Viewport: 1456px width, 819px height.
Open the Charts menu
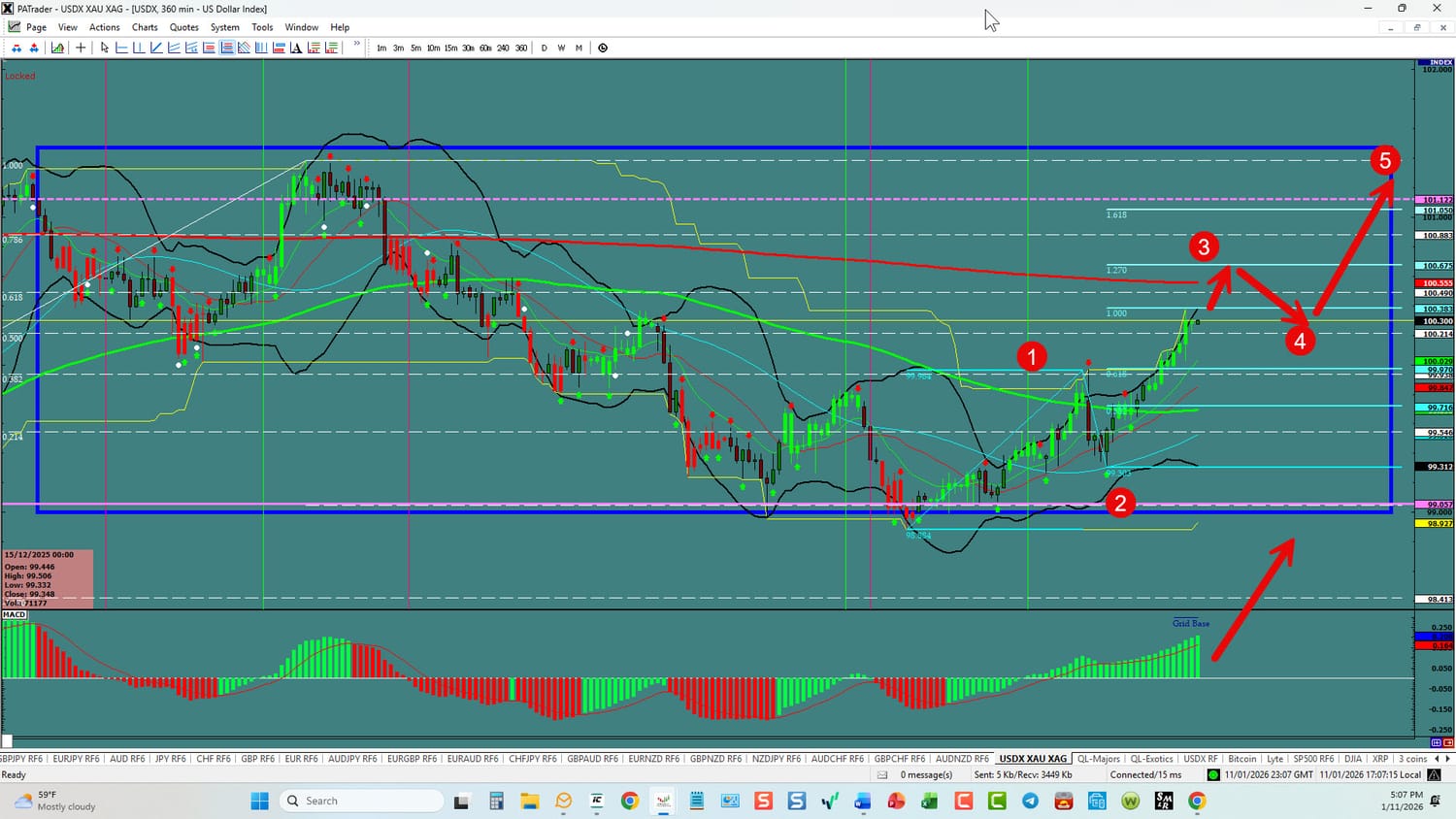click(145, 27)
